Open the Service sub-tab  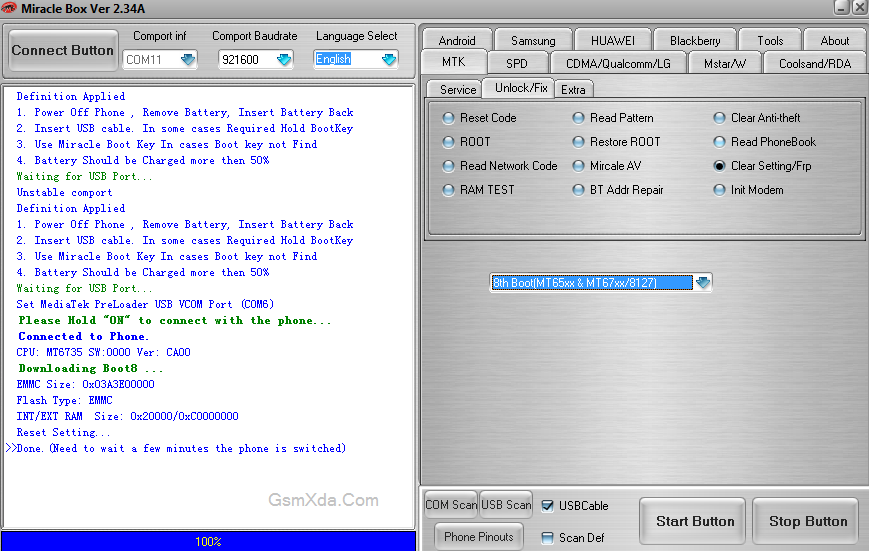[457, 89]
